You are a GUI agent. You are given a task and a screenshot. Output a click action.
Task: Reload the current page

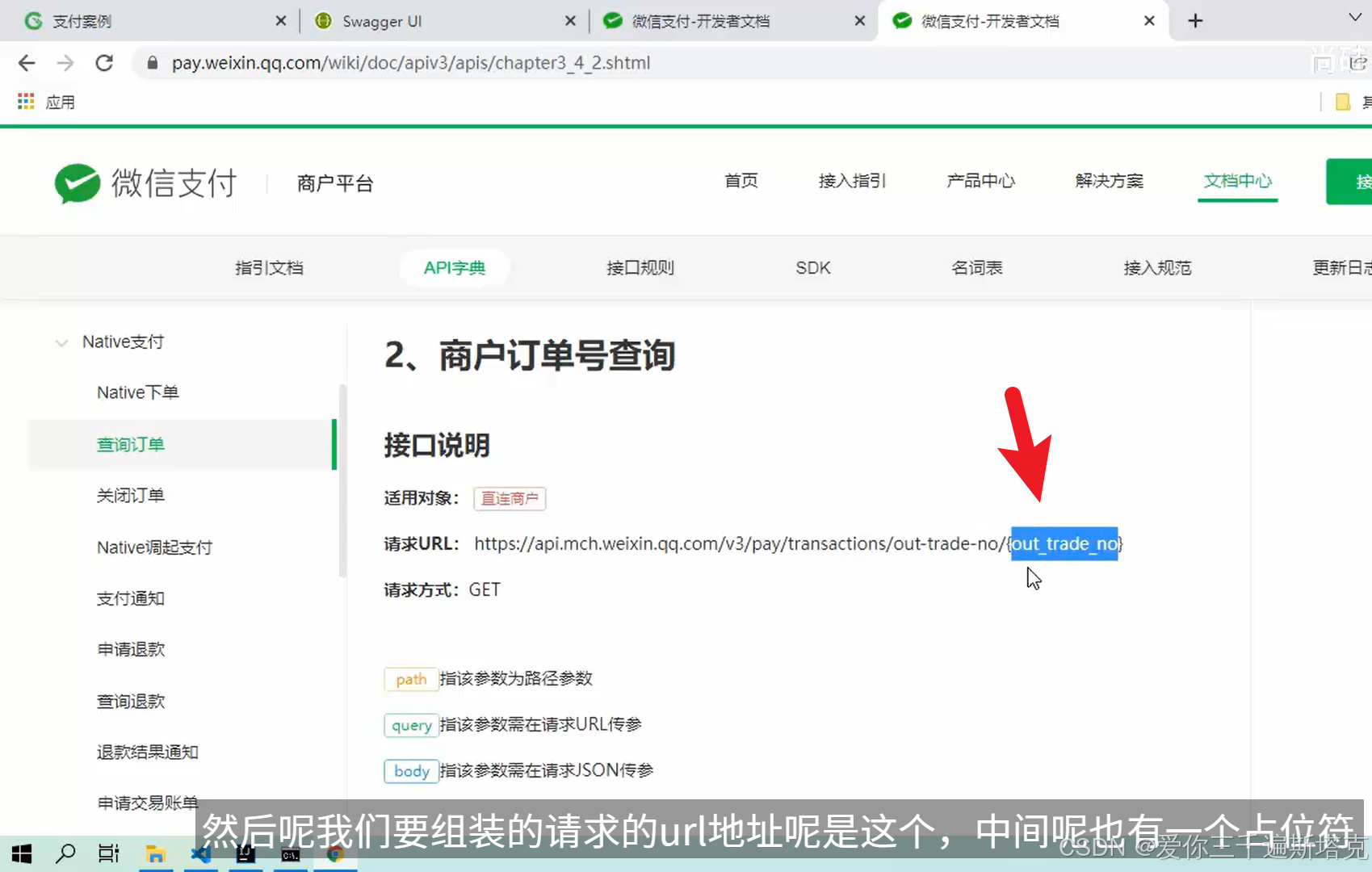104,63
